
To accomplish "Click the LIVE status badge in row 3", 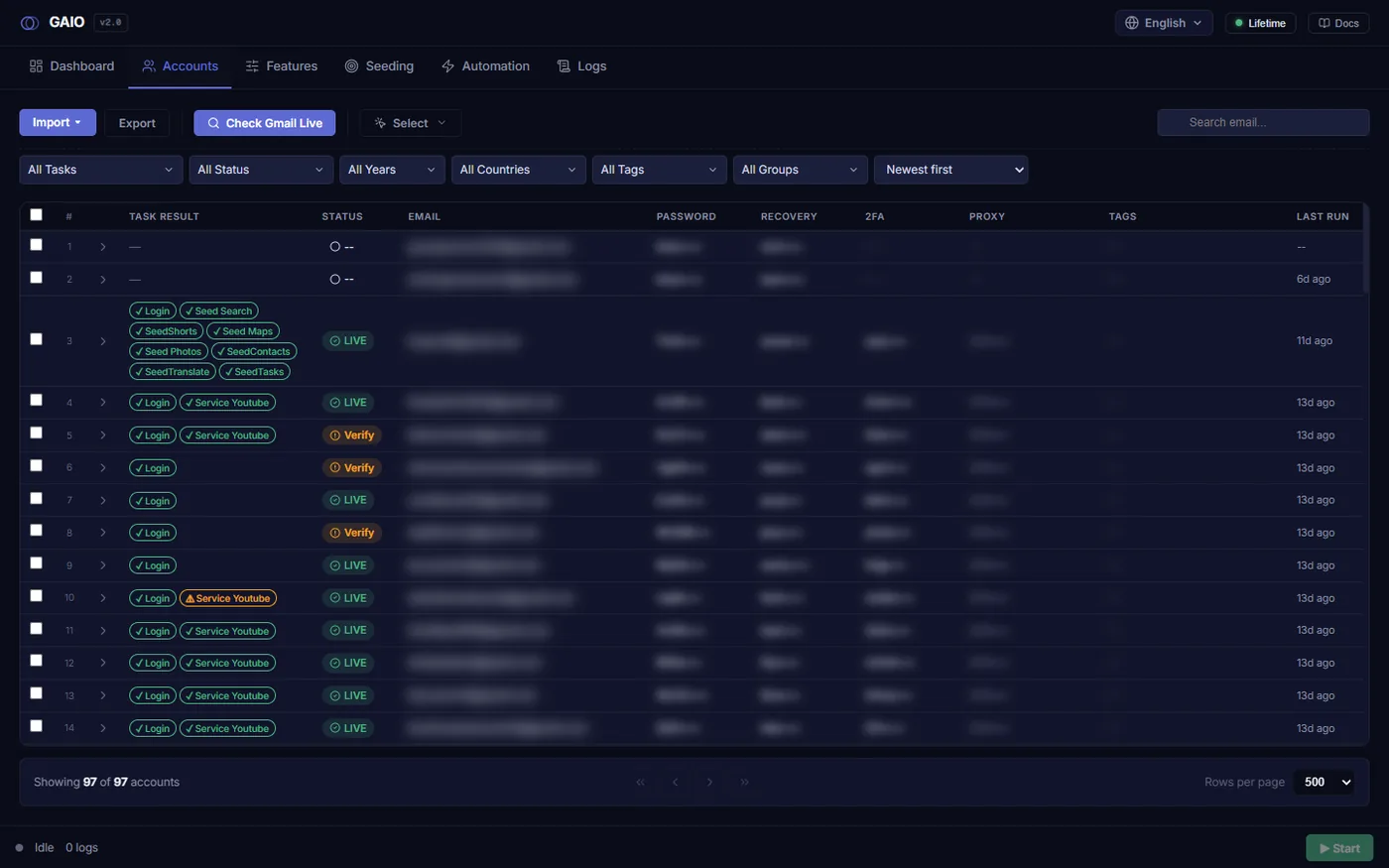I will coord(348,340).
